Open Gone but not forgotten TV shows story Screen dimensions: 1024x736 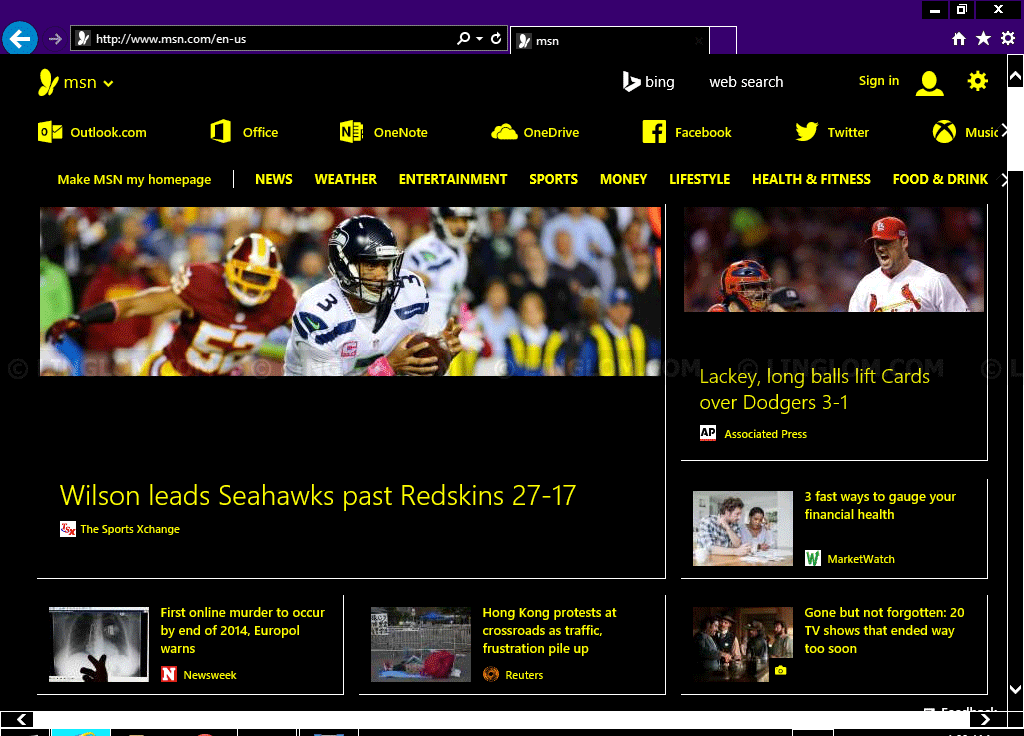[x=884, y=630]
